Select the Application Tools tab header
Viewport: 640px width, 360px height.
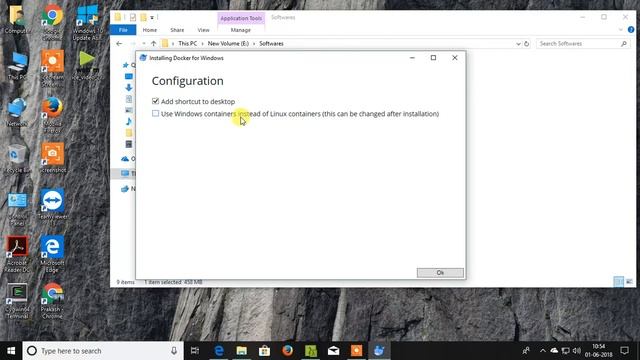241,18
